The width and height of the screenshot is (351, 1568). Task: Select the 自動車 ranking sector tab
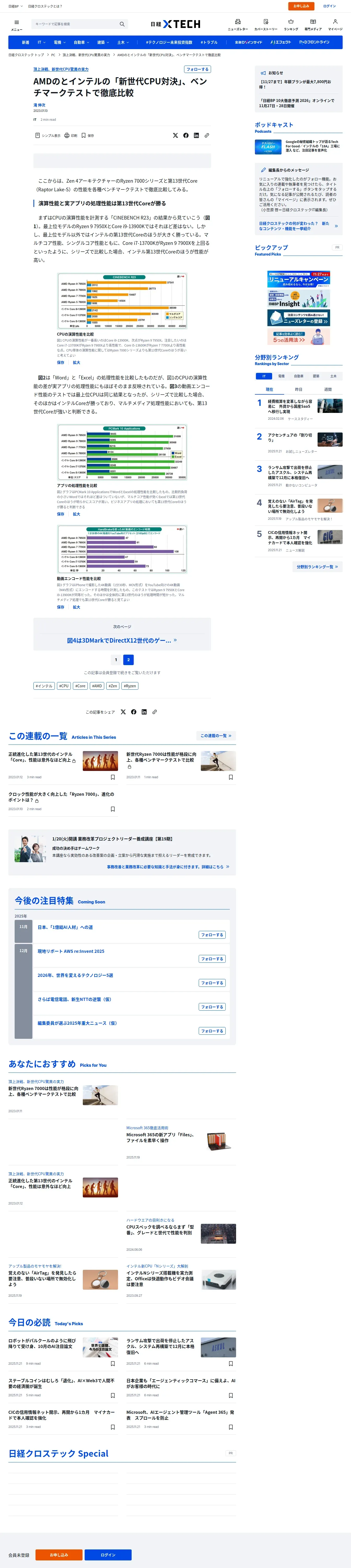point(299,376)
